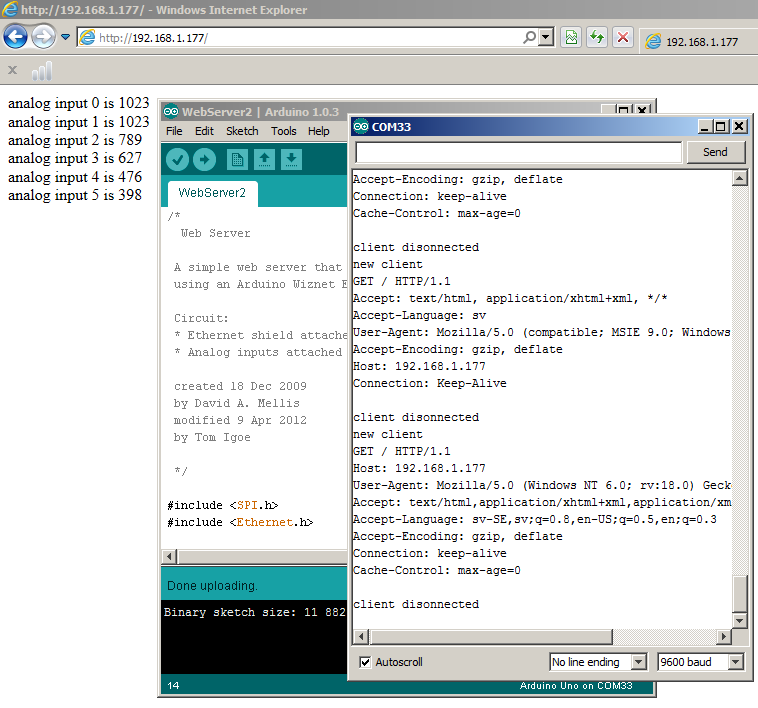
Task: Click the Arduino Verify checkmark button
Action: (x=177, y=159)
